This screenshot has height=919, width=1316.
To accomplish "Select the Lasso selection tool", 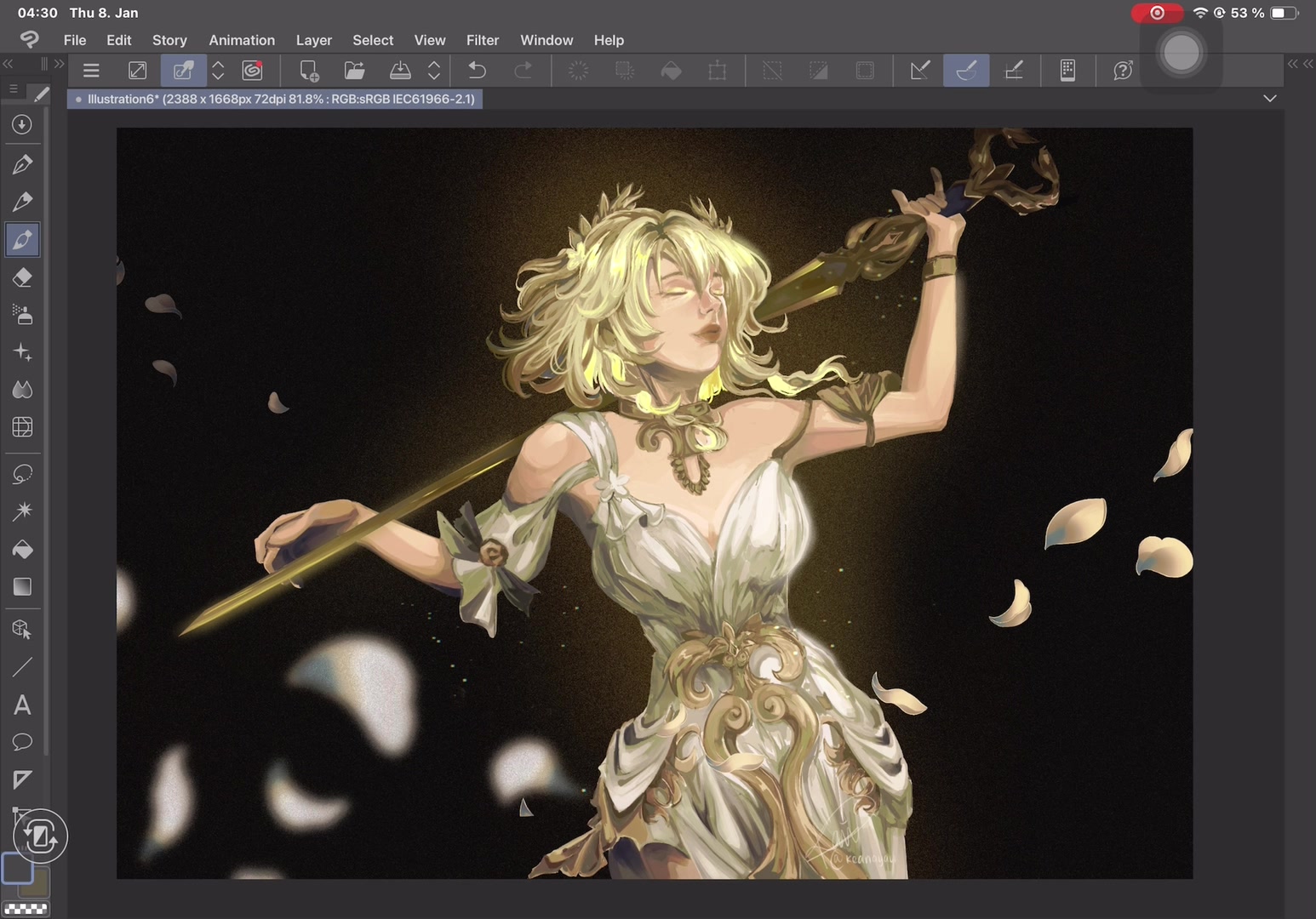I will (x=22, y=474).
